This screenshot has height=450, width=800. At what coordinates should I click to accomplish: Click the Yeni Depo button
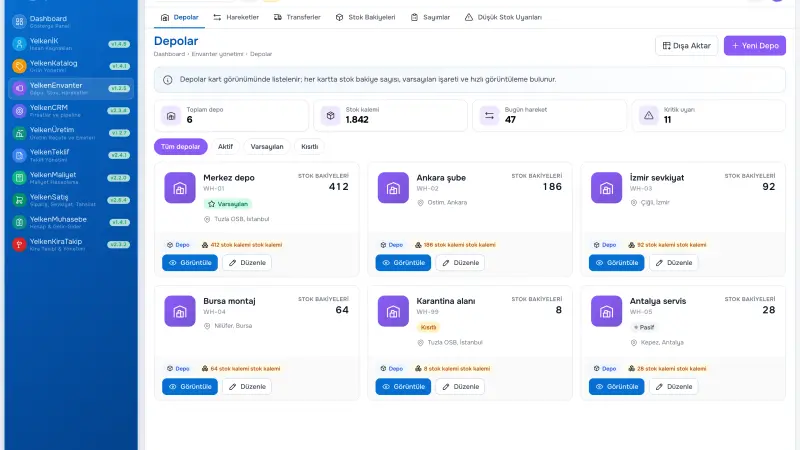755,45
